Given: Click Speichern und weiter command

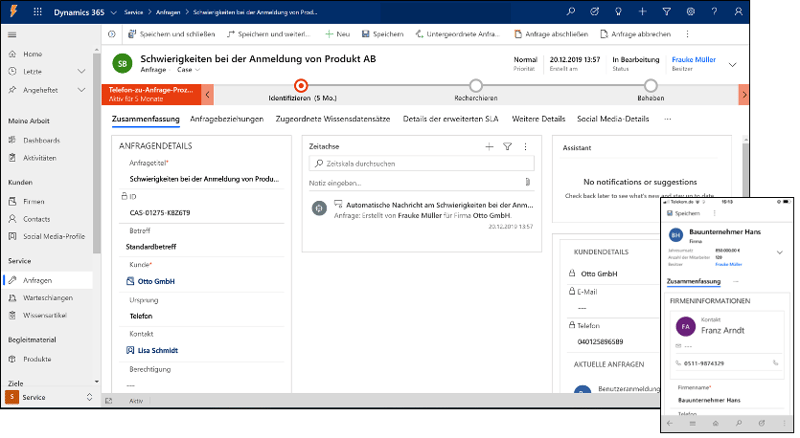Looking at the screenshot, I should click(x=268, y=34).
